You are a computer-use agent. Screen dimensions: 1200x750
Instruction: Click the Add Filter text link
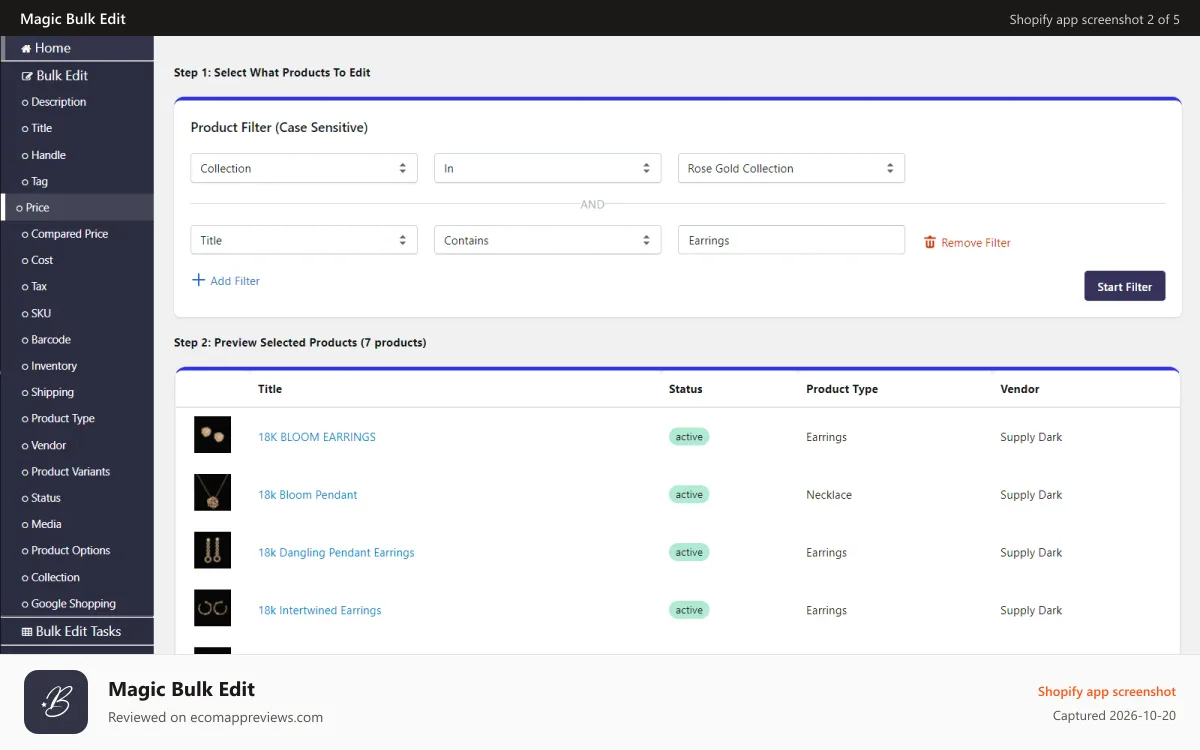pyautogui.click(x=235, y=281)
